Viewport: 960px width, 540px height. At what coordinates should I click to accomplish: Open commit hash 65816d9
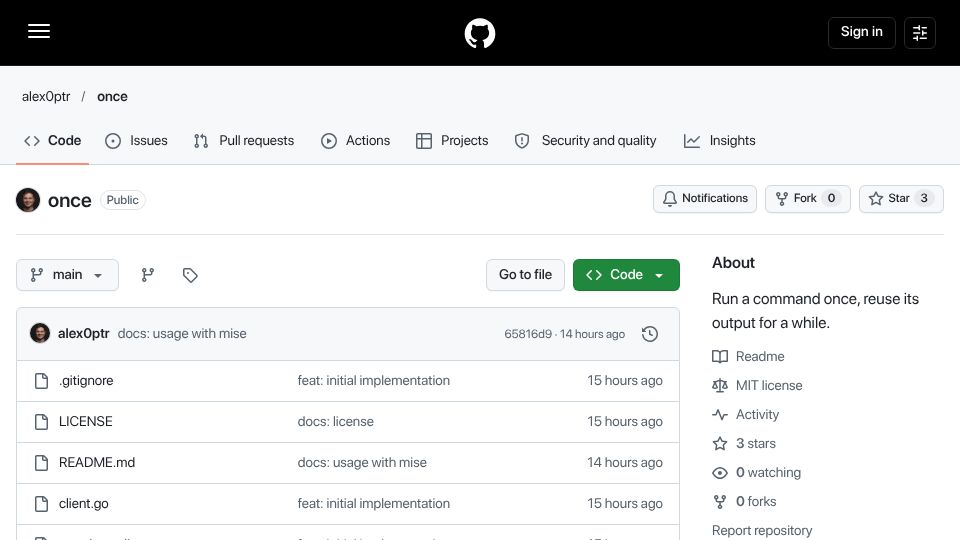click(x=528, y=334)
